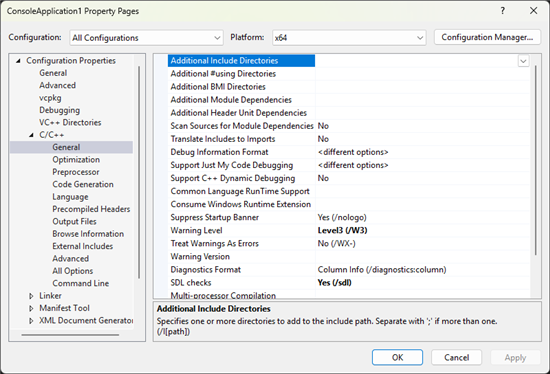This screenshot has height=374, width=550.
Task: Select the Warning Version property
Action: click(241, 256)
